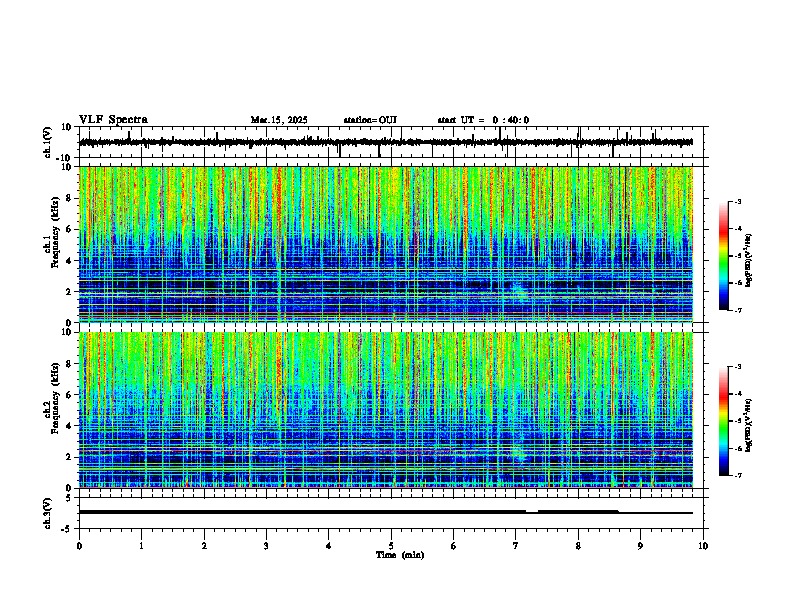Click the ch.2 spectrogram plot
This screenshot has height=612, width=792.
[x=386, y=410]
